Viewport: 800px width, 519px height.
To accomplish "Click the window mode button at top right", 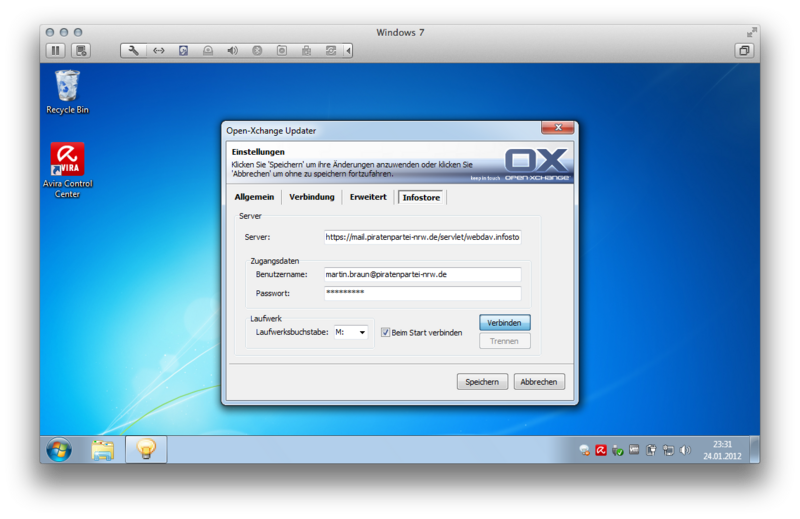I will [744, 51].
